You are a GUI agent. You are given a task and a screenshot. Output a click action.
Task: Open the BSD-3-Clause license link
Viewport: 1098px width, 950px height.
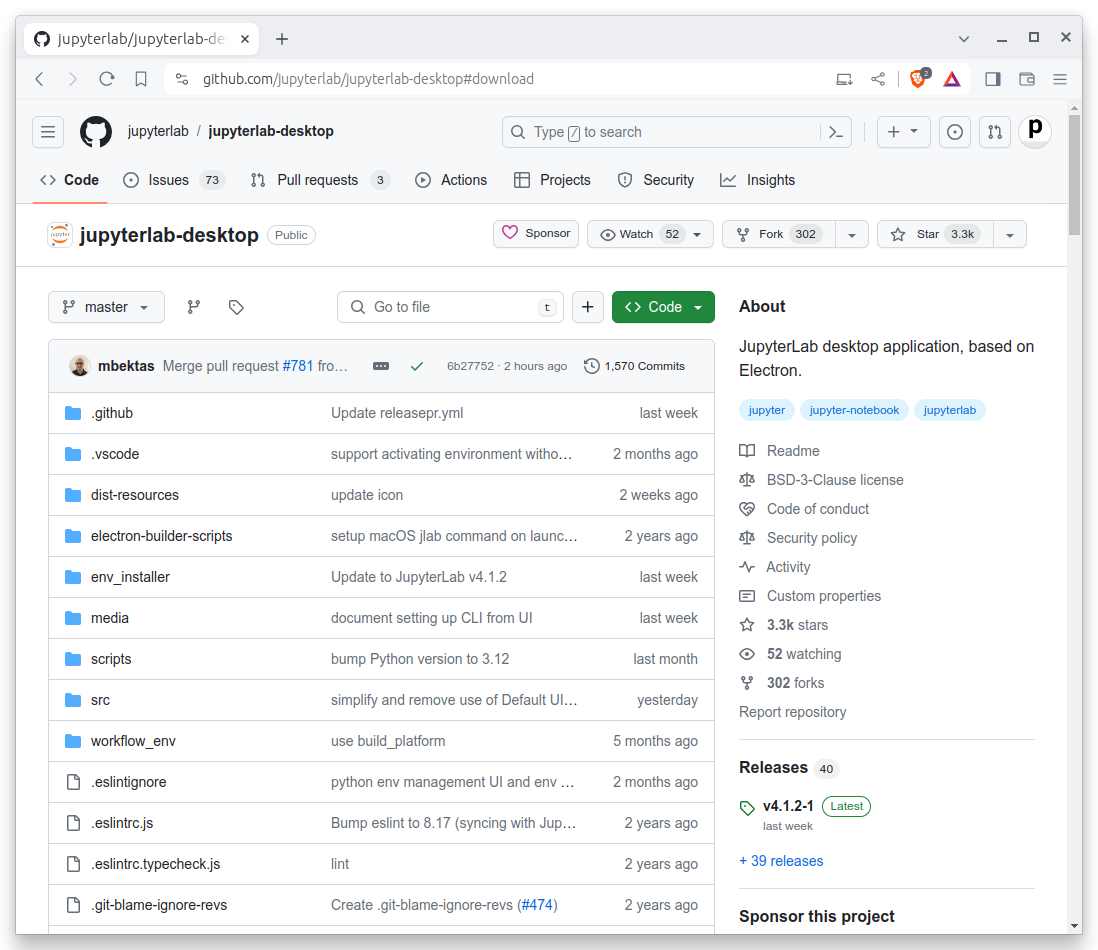pos(835,480)
